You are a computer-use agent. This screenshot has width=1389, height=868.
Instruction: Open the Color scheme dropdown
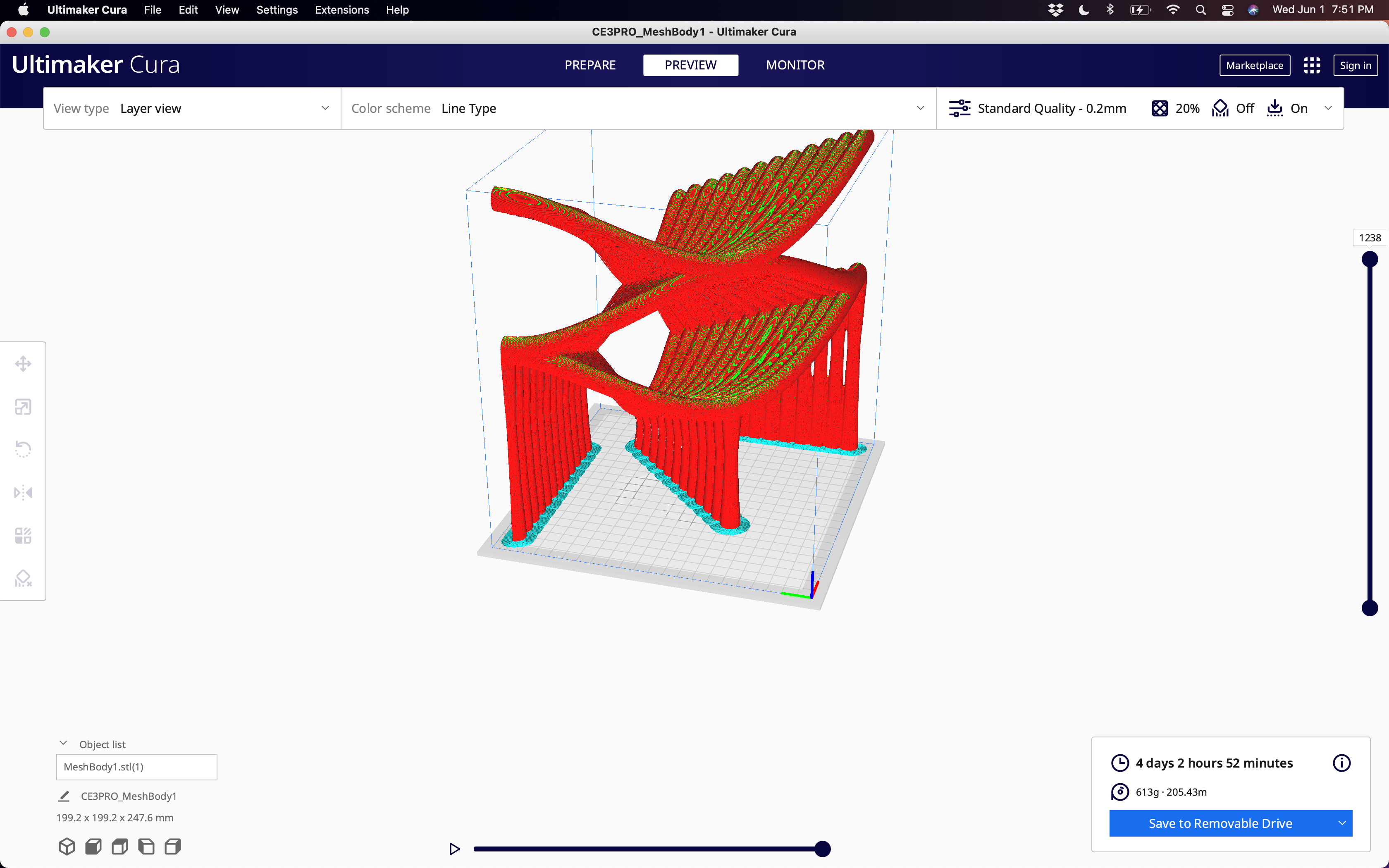tap(638, 108)
